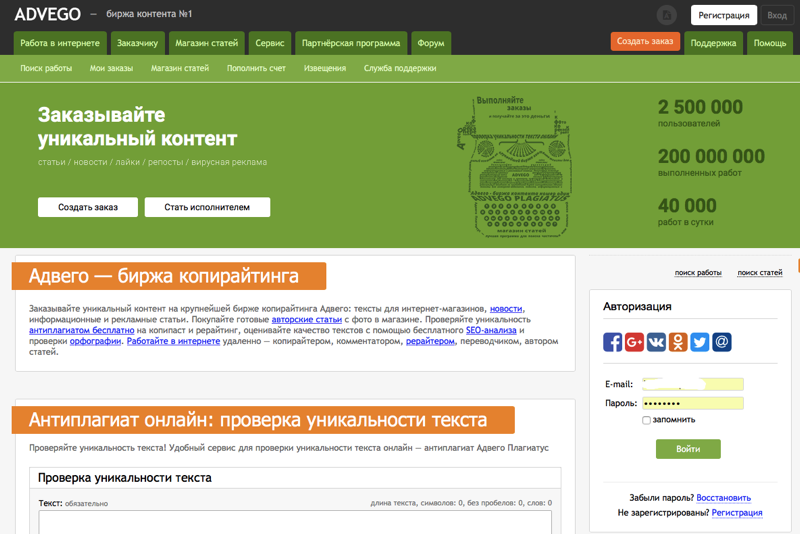Focus the 'Пароль' password field
Image resolution: width=800 pixels, height=534 pixels.
pos(692,403)
